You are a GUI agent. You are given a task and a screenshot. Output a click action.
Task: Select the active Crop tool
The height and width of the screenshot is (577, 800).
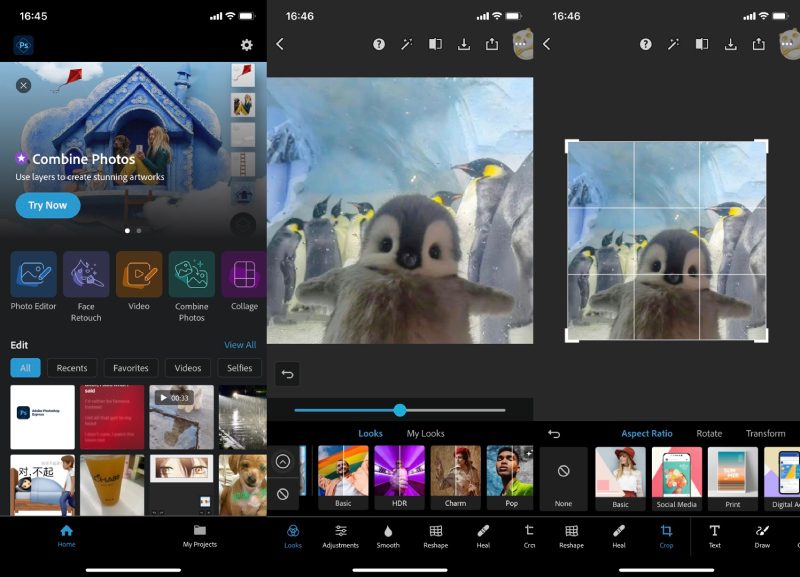click(666, 536)
